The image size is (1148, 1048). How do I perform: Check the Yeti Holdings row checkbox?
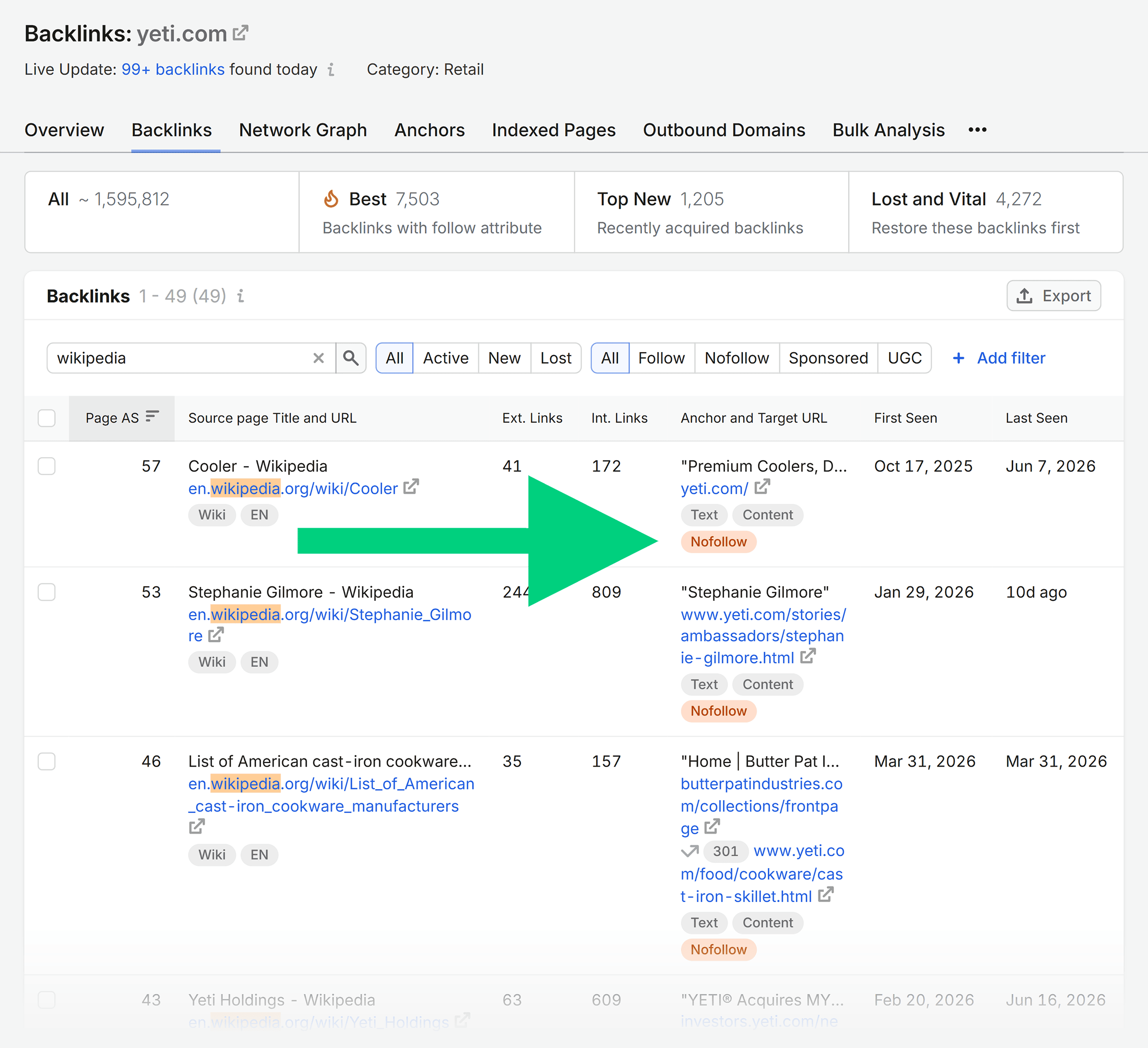click(47, 1000)
